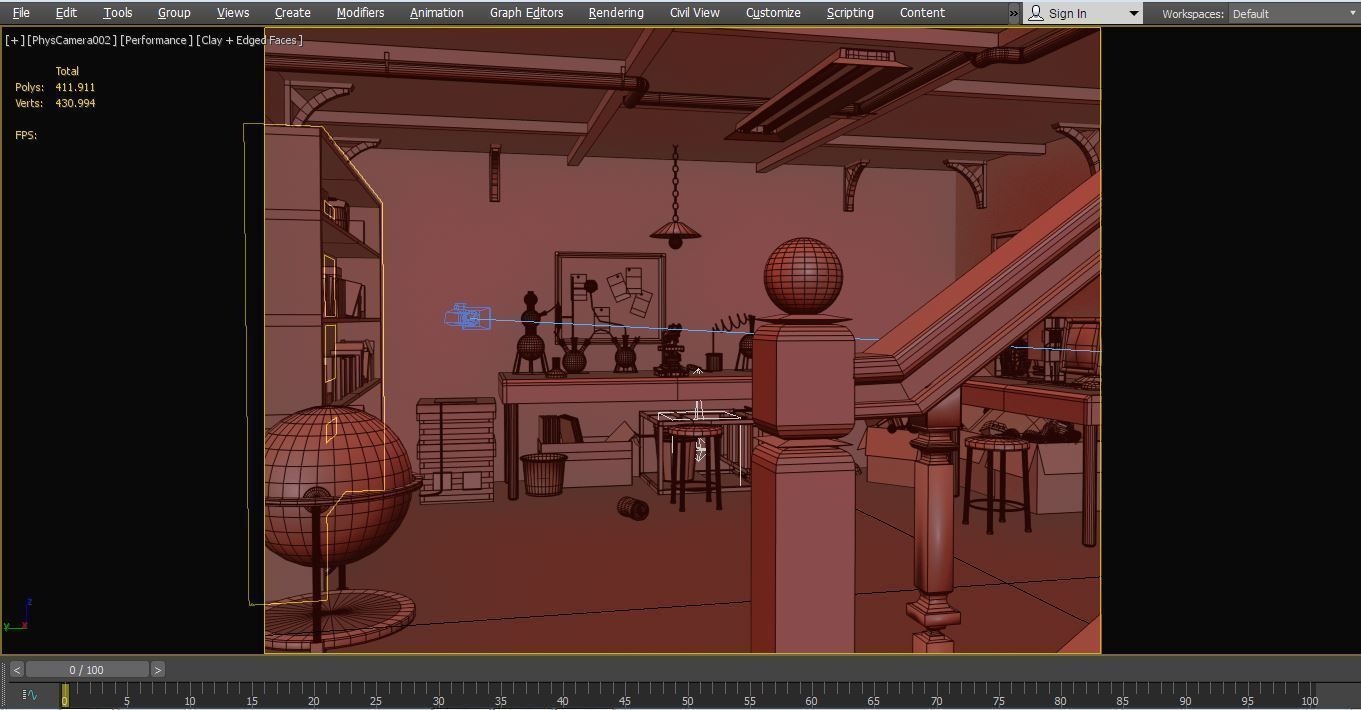Open the Animation menu
The width and height of the screenshot is (1361, 710).
click(x=436, y=12)
